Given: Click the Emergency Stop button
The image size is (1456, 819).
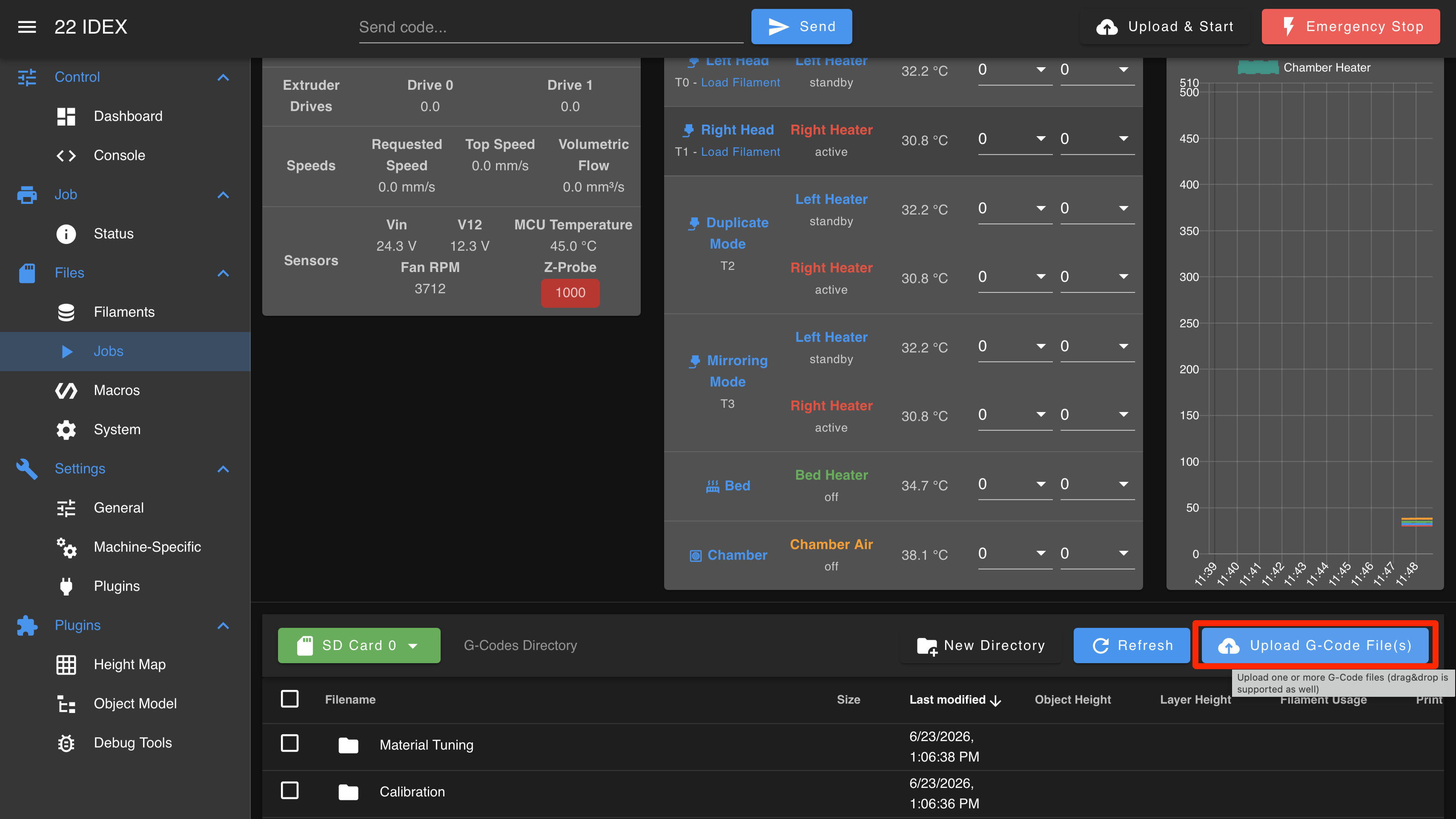Looking at the screenshot, I should [1351, 26].
